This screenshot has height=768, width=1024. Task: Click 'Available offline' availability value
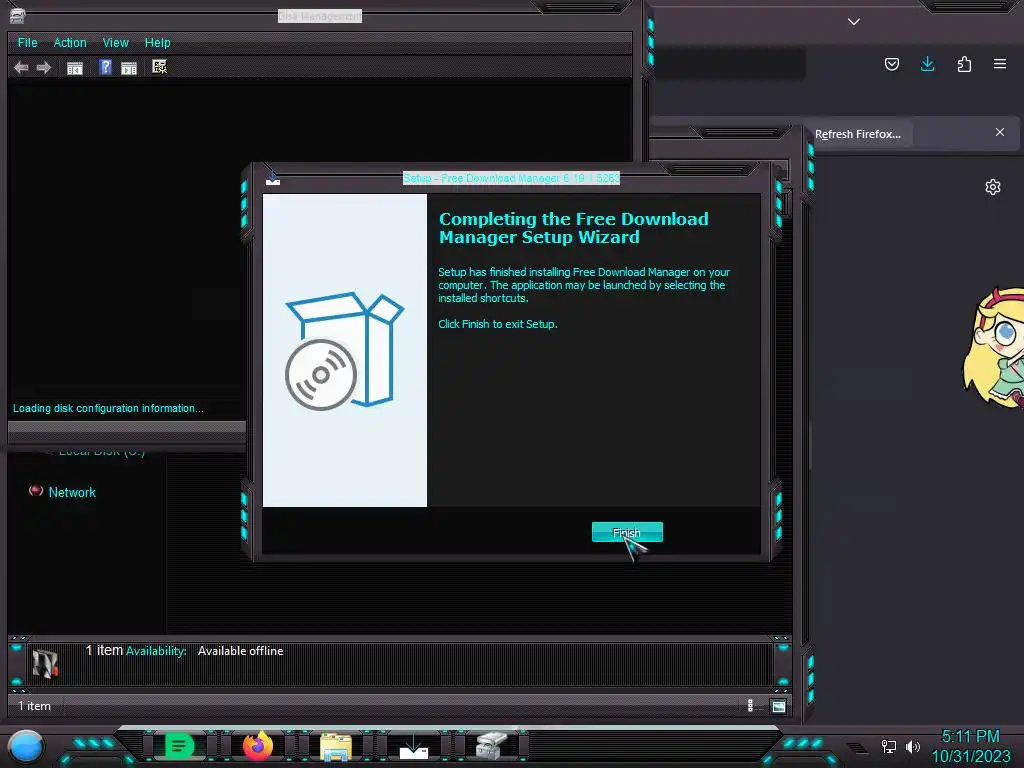[240, 651]
